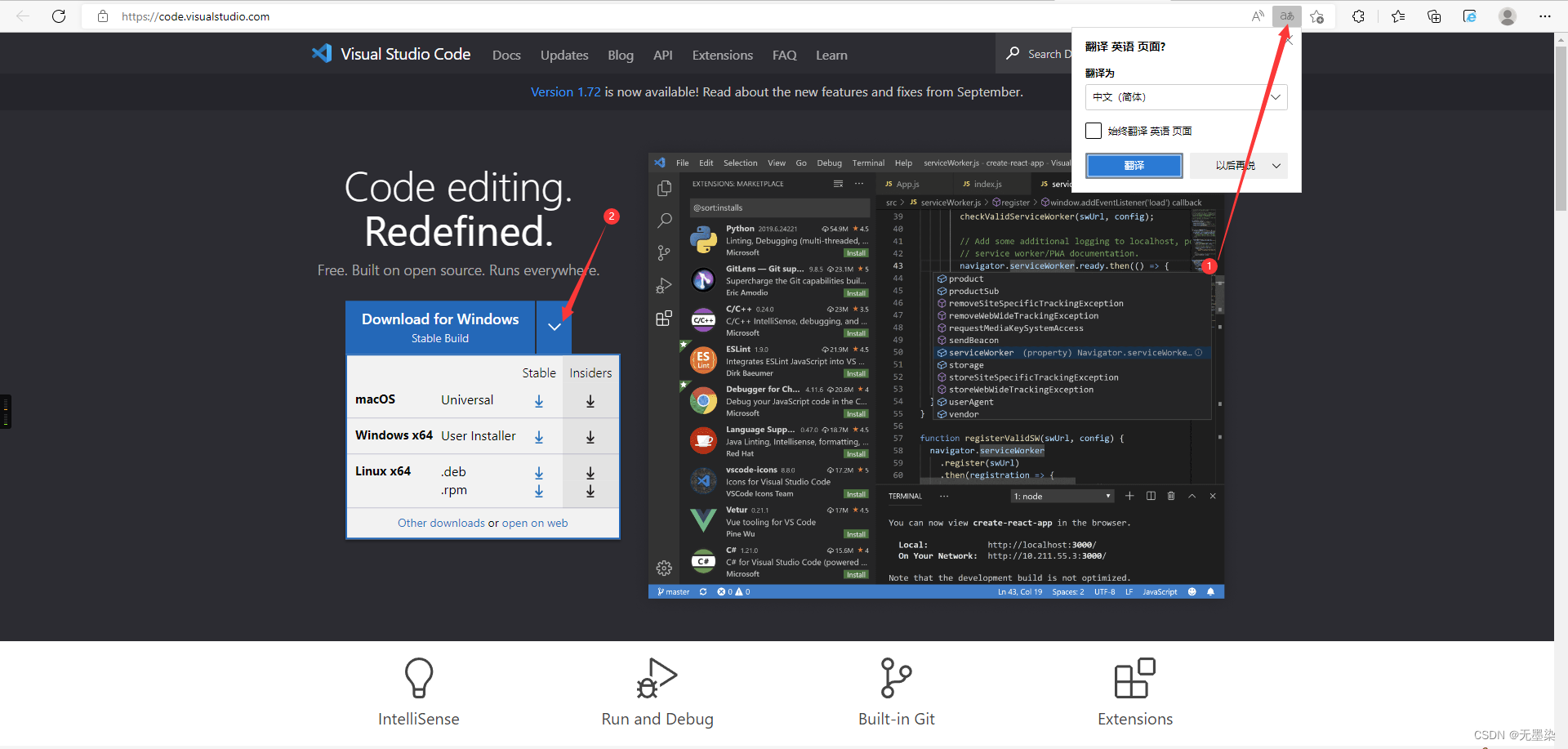Click the 'Windows x64' row label
1568x749 pixels.
click(394, 435)
